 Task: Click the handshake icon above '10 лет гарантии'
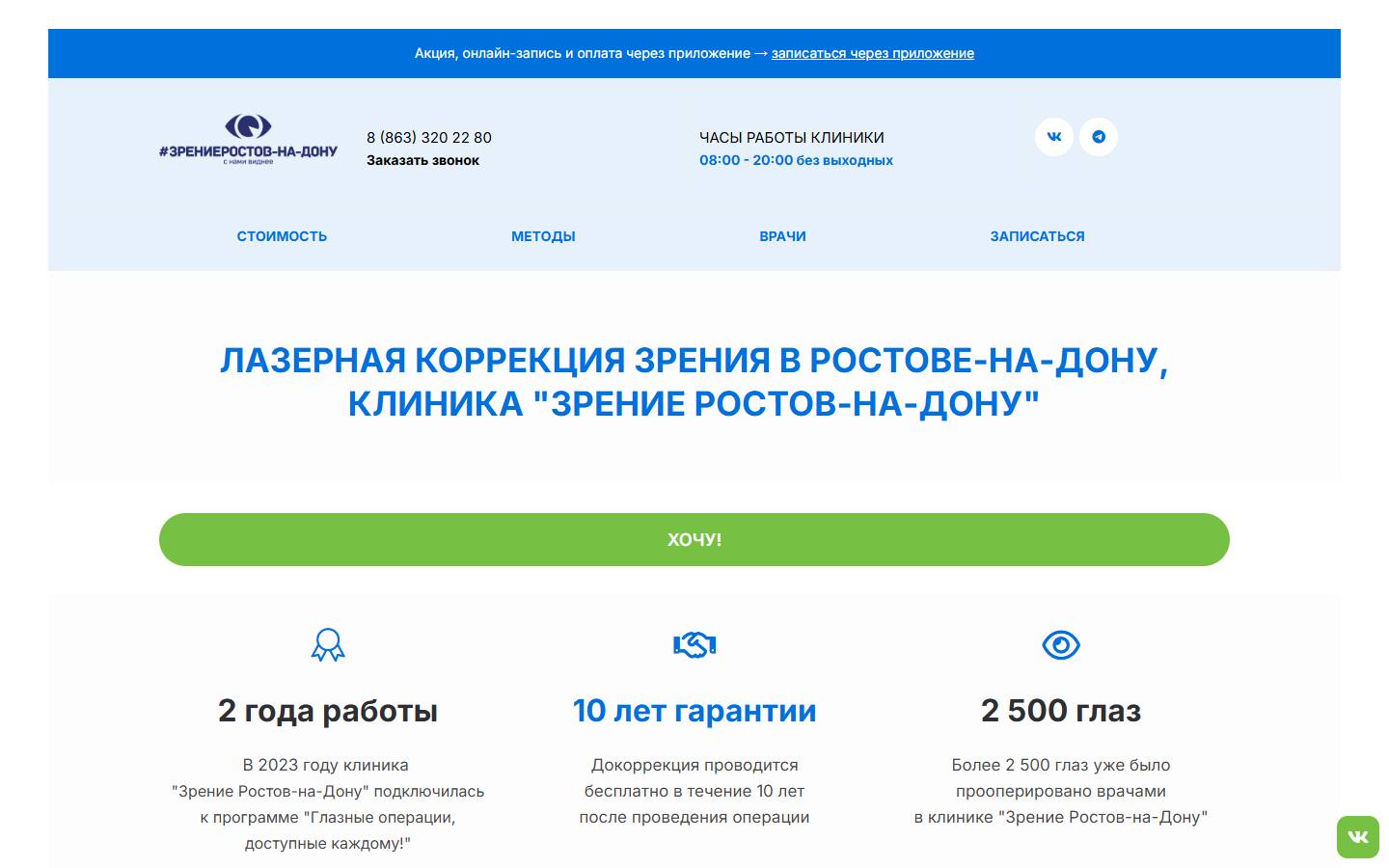pos(694,644)
